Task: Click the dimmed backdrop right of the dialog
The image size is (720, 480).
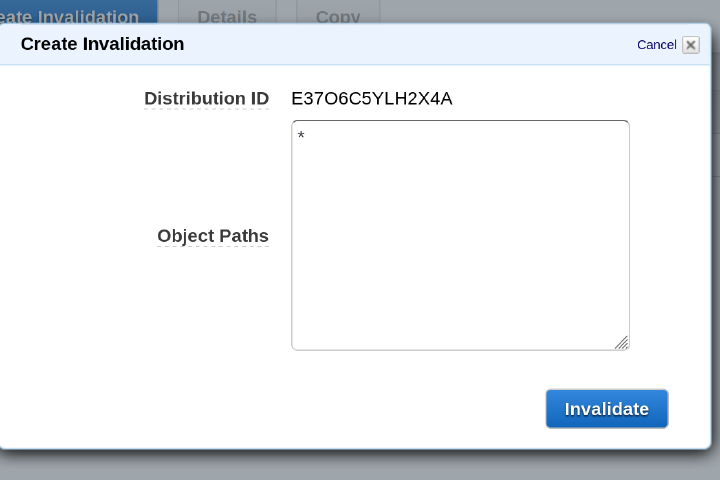Action: click(715, 250)
